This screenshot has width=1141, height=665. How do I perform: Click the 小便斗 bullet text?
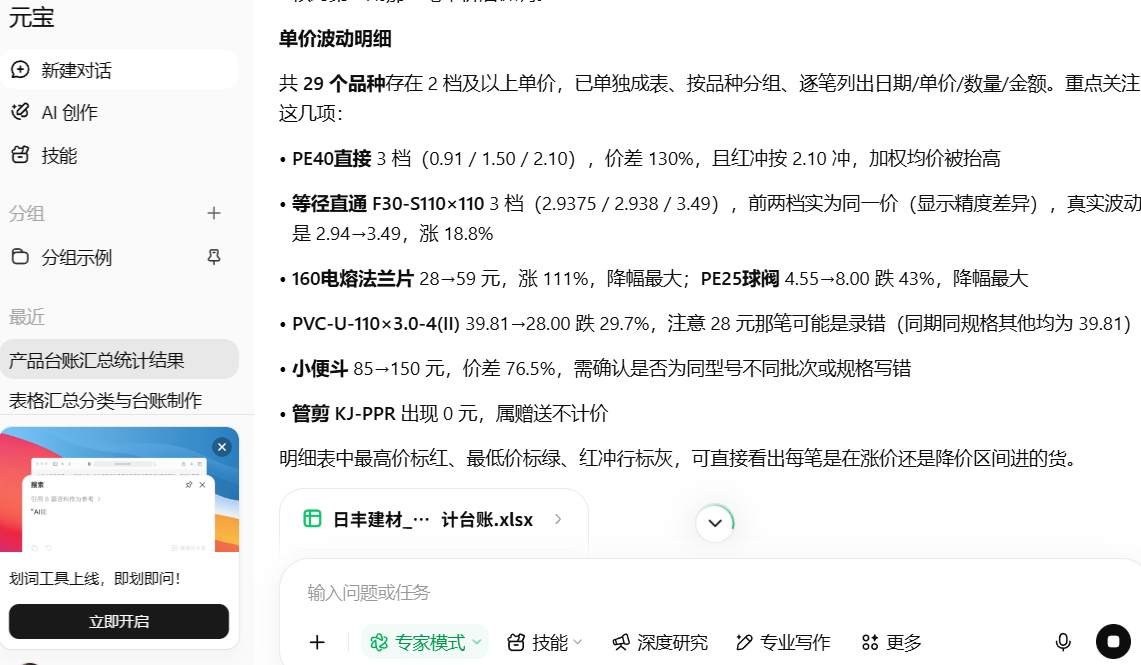tap(601, 369)
